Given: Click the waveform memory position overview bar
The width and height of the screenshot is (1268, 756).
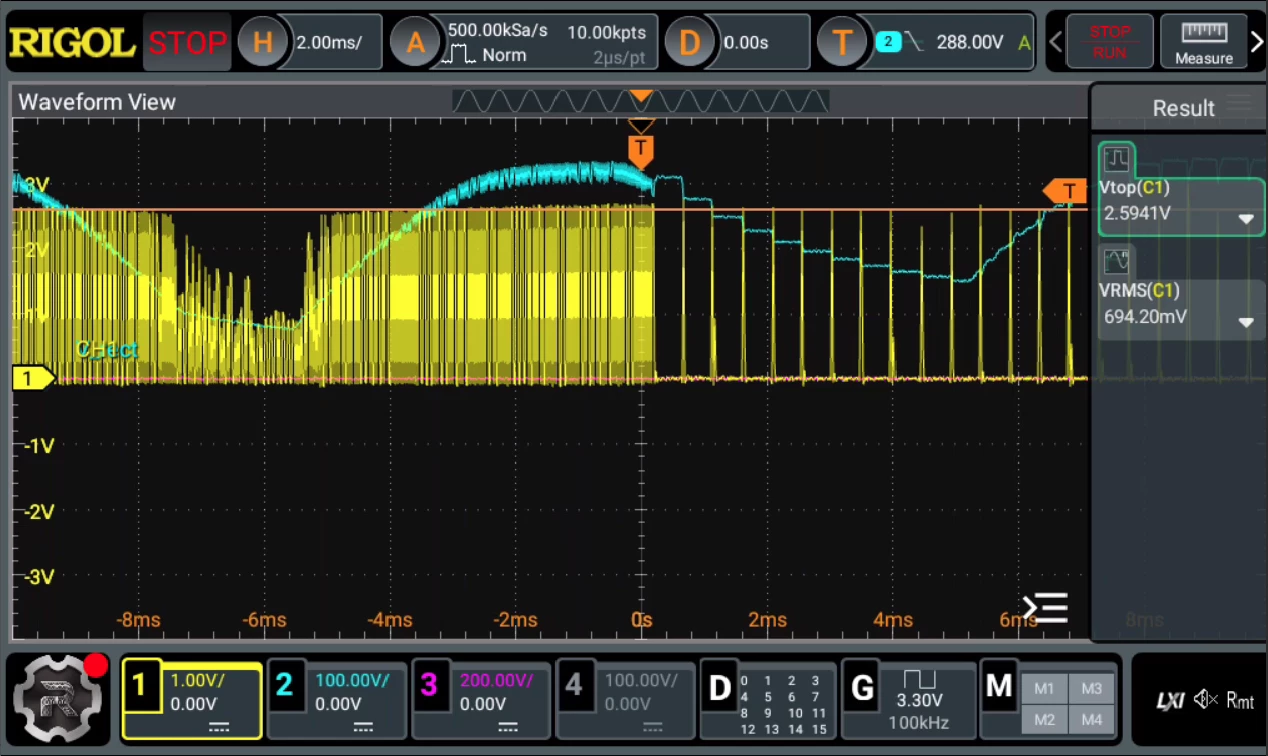Looking at the screenshot, I should (641, 101).
